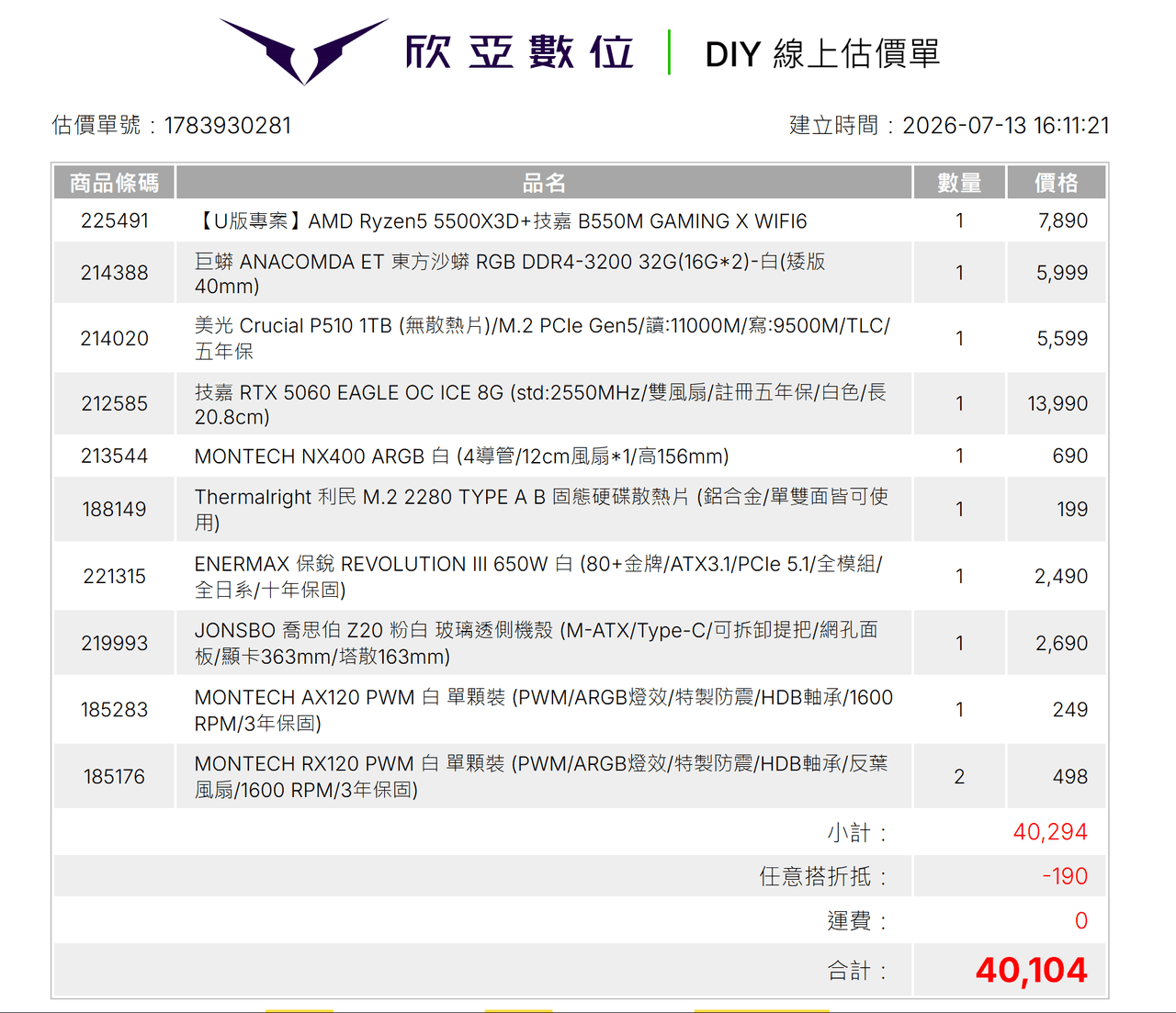
Task: Click the 欣亞數位 brand name text
Action: [x=520, y=52]
